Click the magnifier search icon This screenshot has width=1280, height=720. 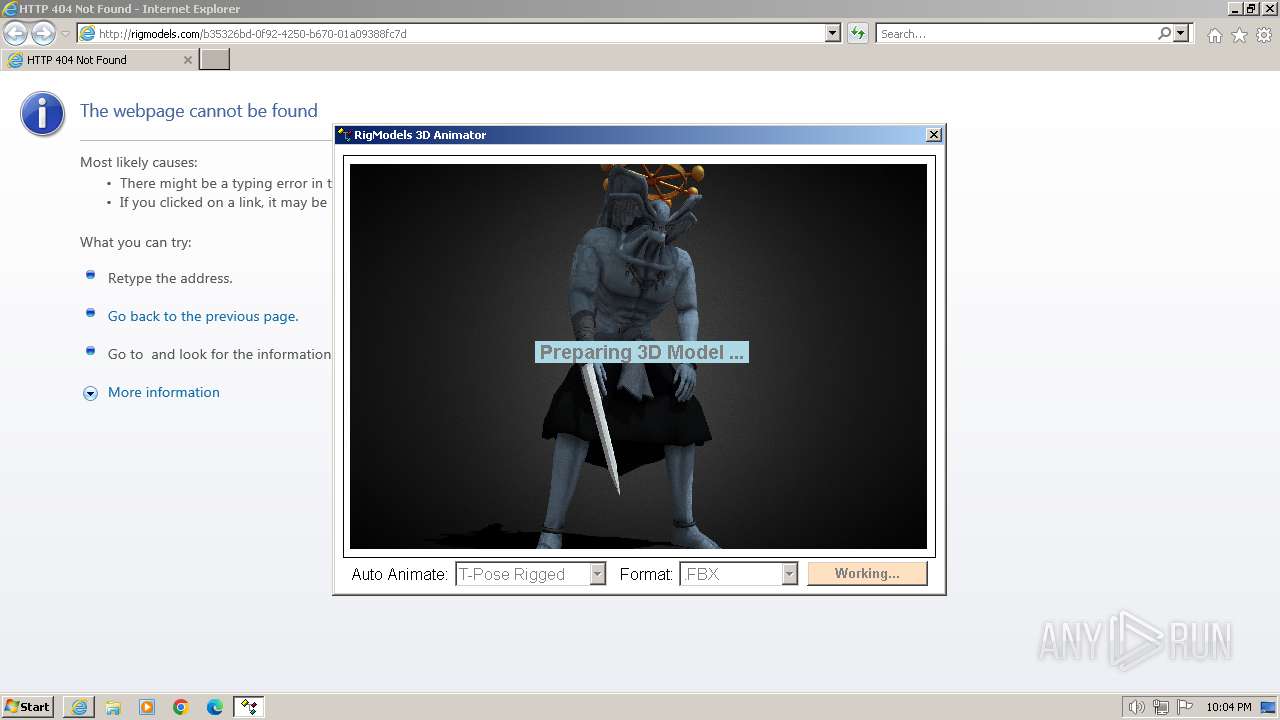(1164, 33)
